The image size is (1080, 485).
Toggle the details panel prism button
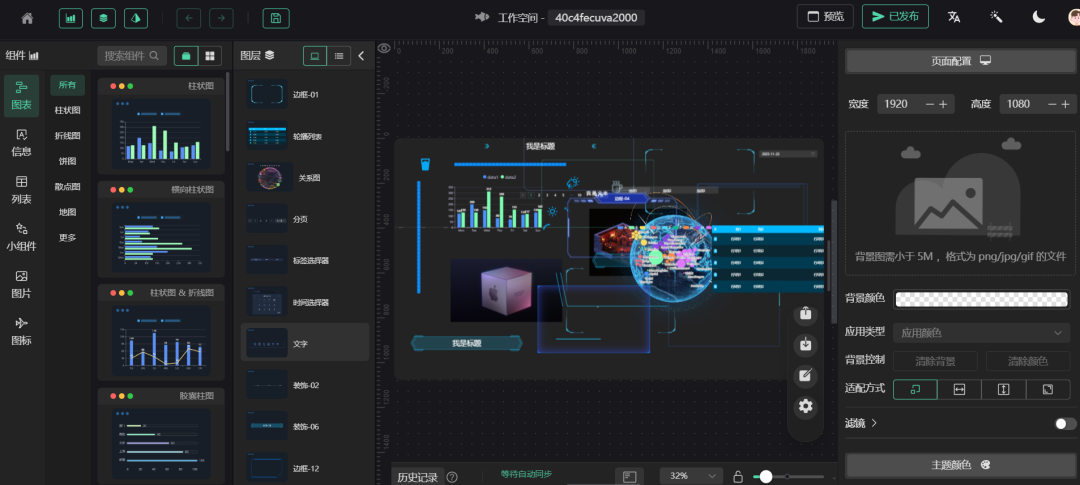tap(136, 18)
